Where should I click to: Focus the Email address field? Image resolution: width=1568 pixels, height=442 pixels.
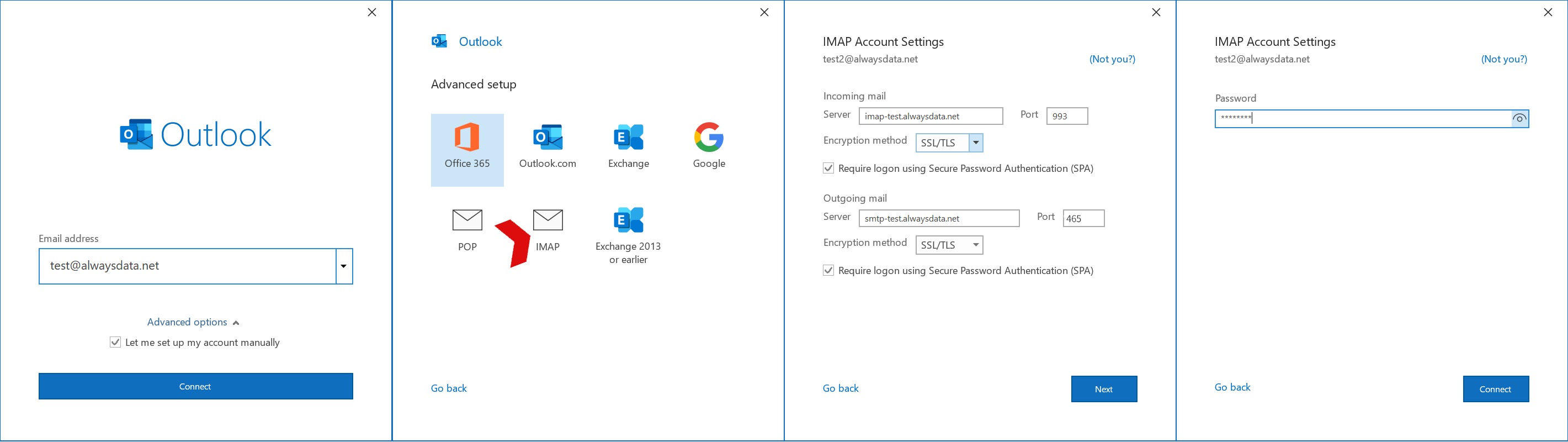[x=188, y=266]
